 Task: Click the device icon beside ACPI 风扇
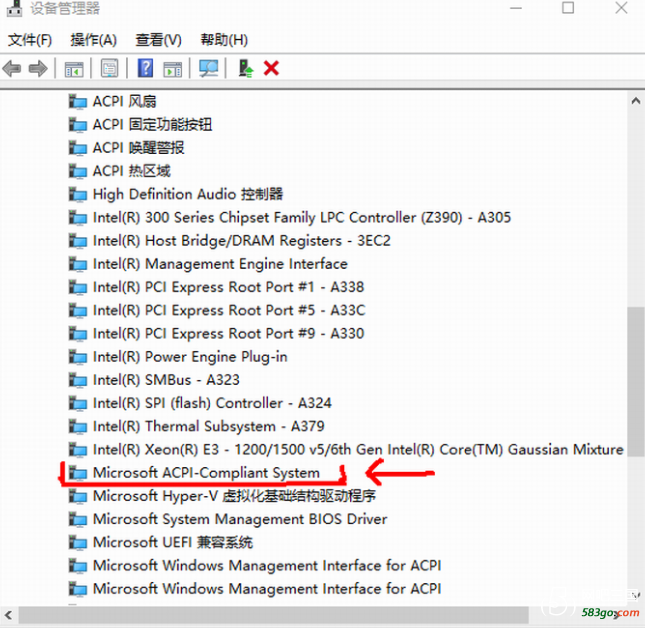(x=77, y=101)
